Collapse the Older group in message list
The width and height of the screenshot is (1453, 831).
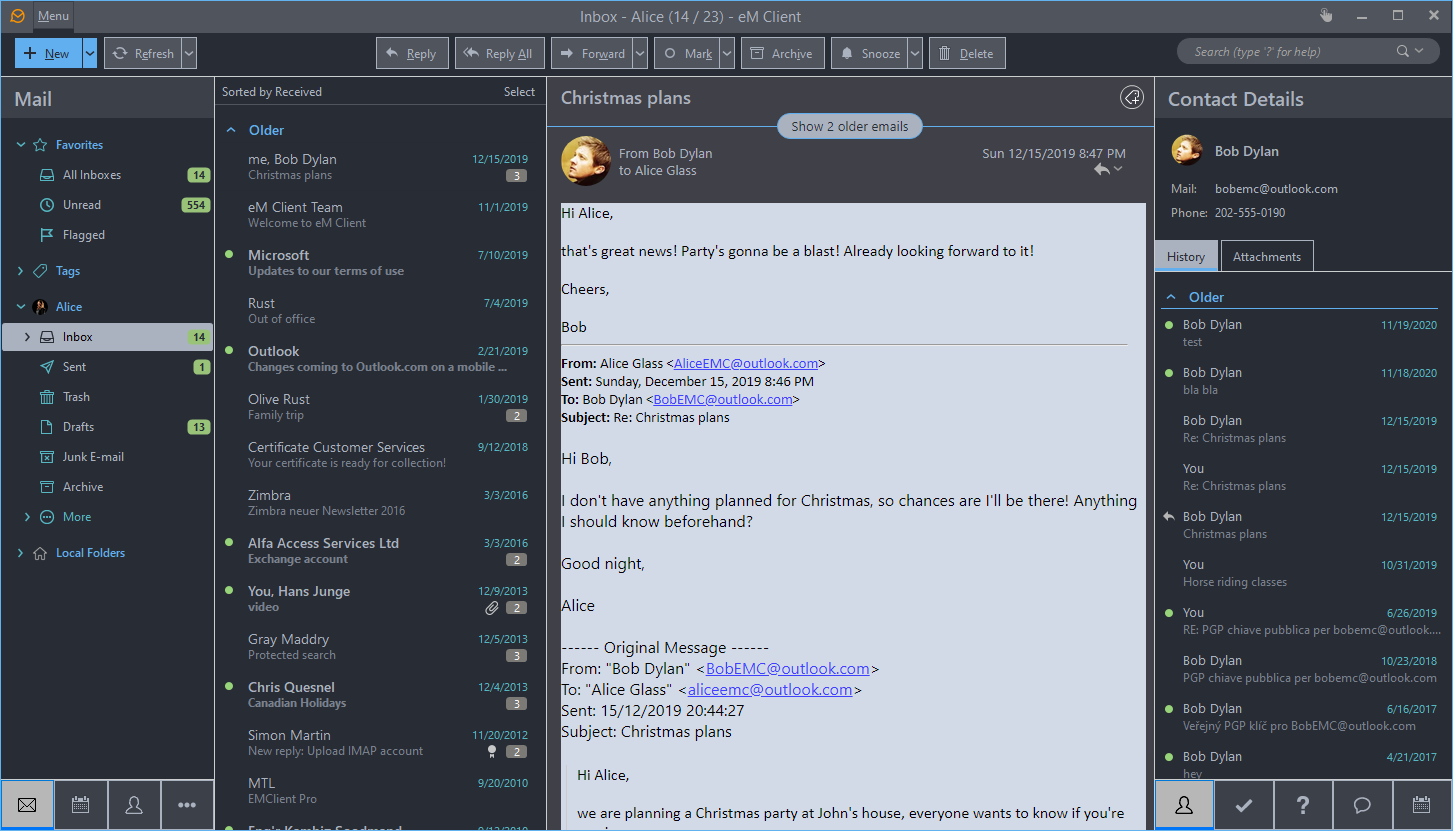231,130
